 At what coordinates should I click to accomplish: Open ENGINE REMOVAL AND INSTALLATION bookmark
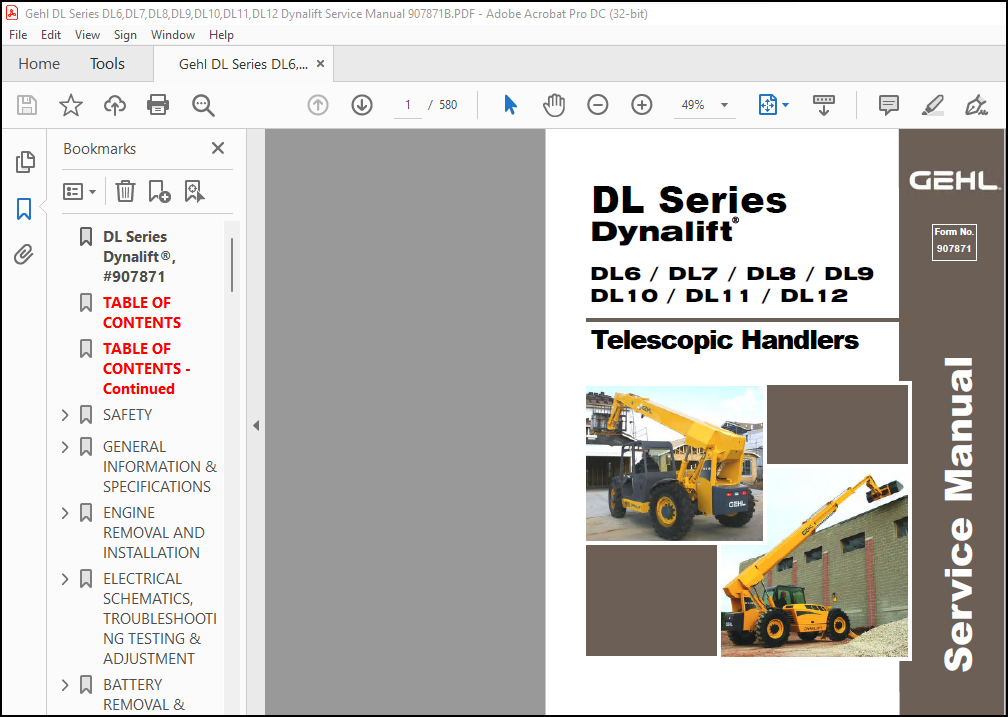click(x=154, y=532)
